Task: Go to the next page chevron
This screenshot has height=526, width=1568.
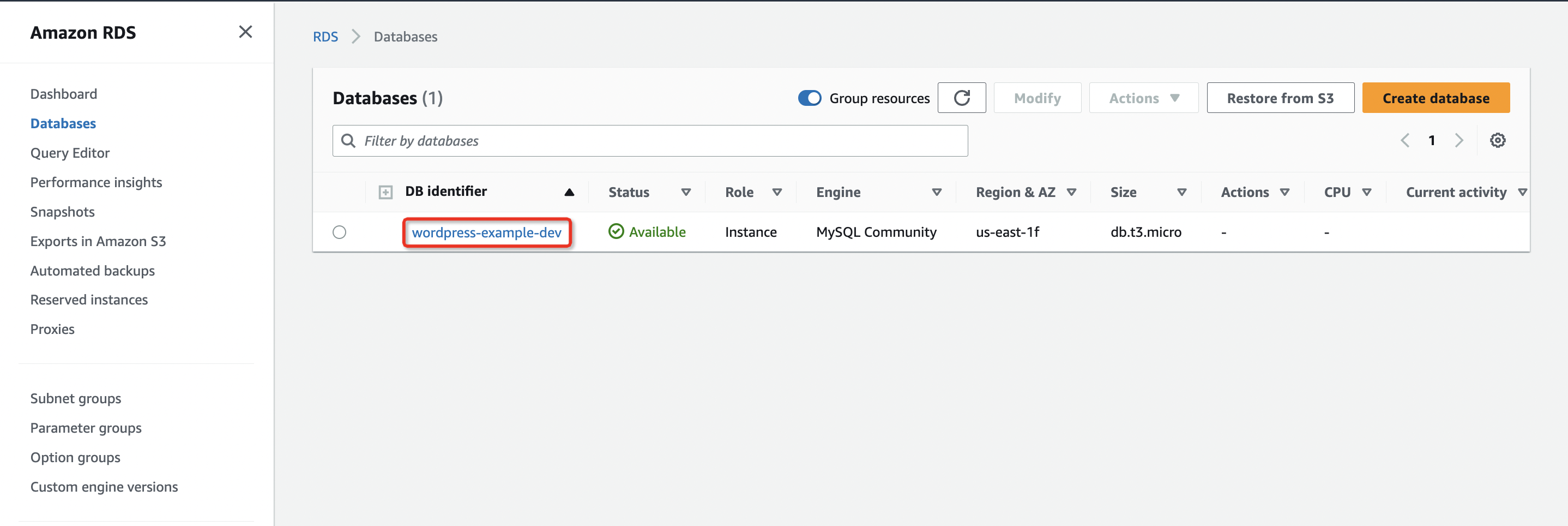Action: (1459, 140)
